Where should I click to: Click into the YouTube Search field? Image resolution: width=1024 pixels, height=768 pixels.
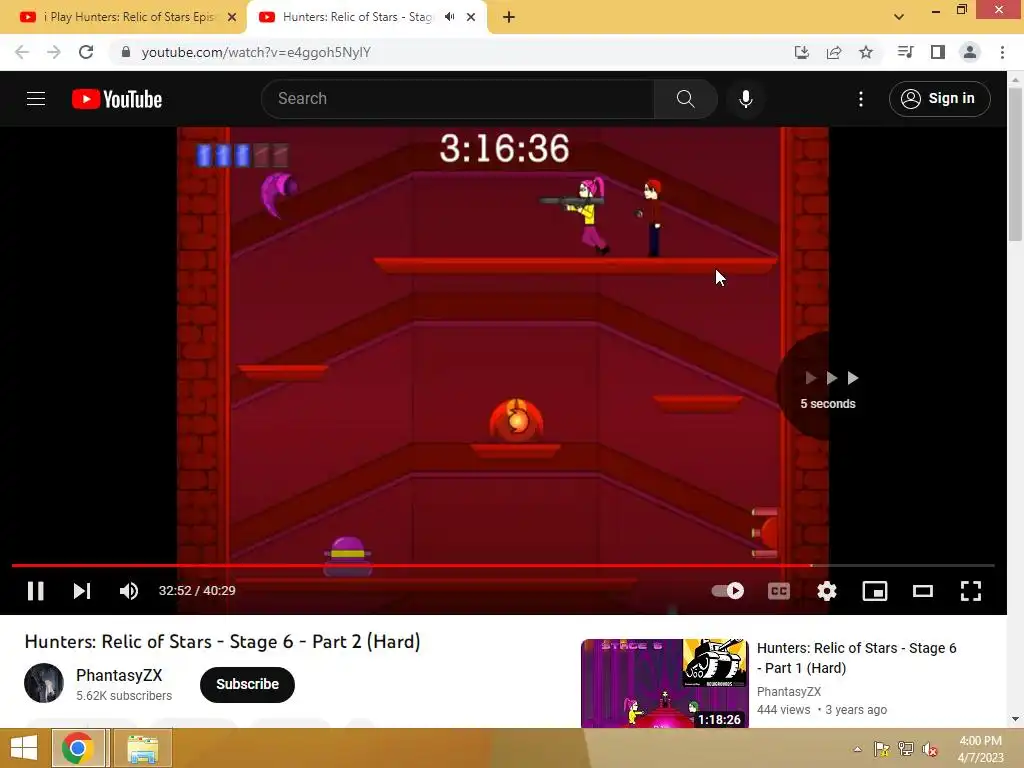coord(457,99)
